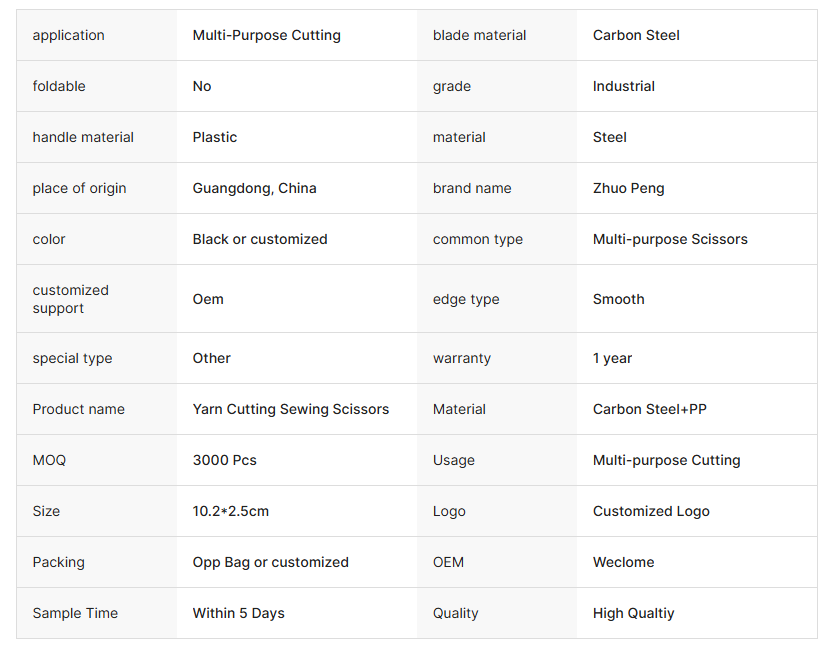
Task: Click the 'customized support' label
Action: point(70,299)
